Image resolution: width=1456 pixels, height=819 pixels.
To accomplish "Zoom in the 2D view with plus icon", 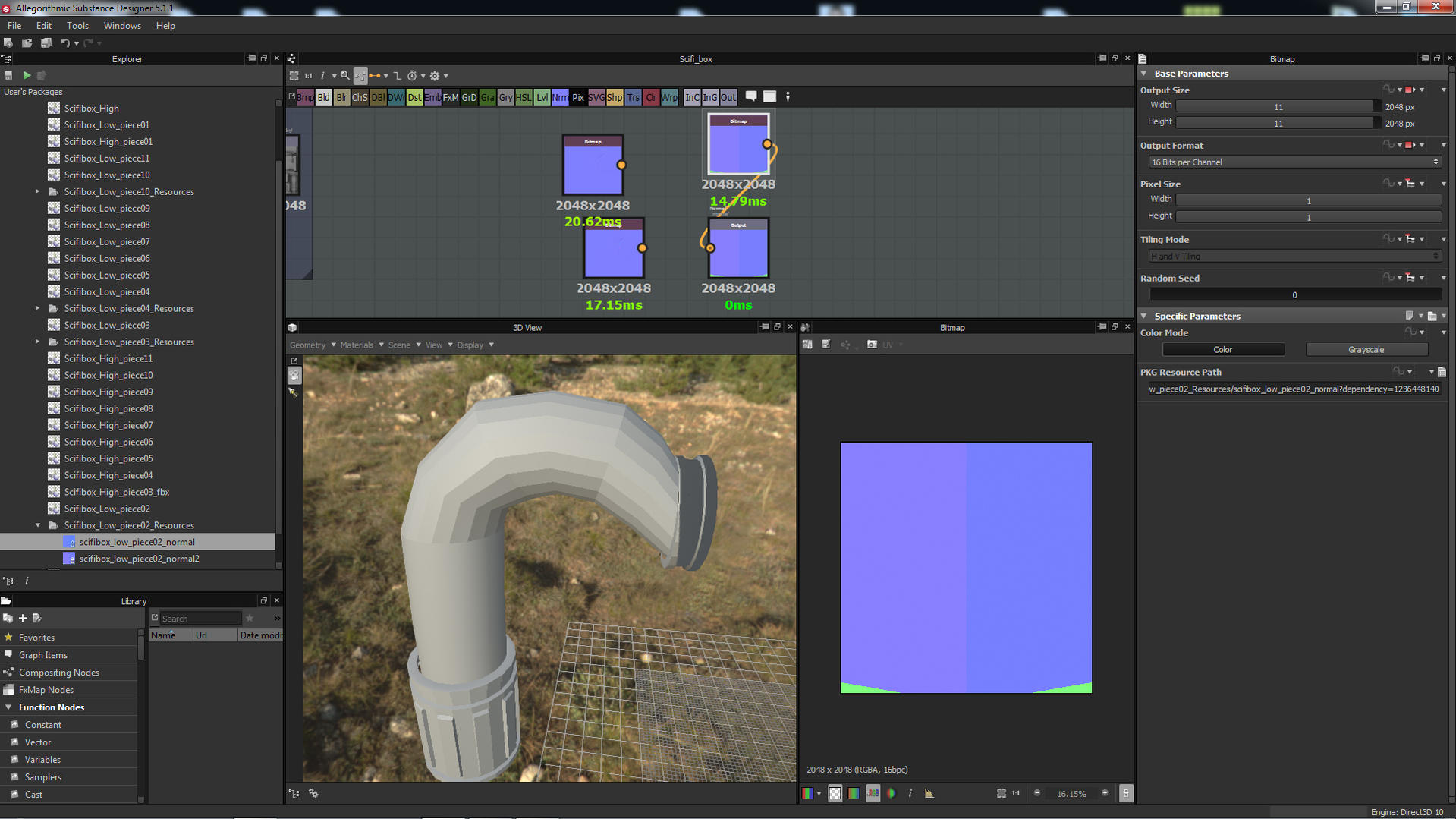I will click(1105, 793).
